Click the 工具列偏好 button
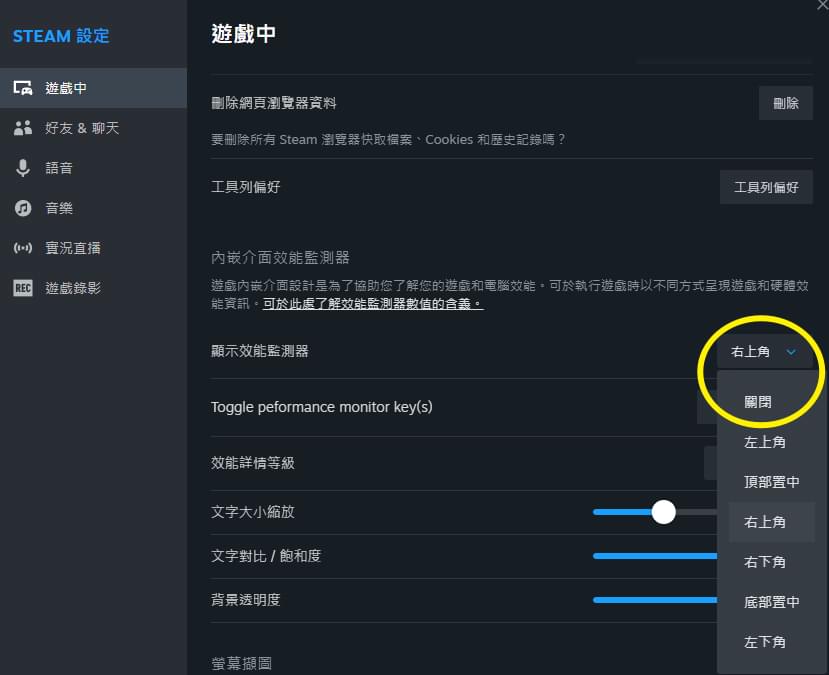 pos(766,187)
